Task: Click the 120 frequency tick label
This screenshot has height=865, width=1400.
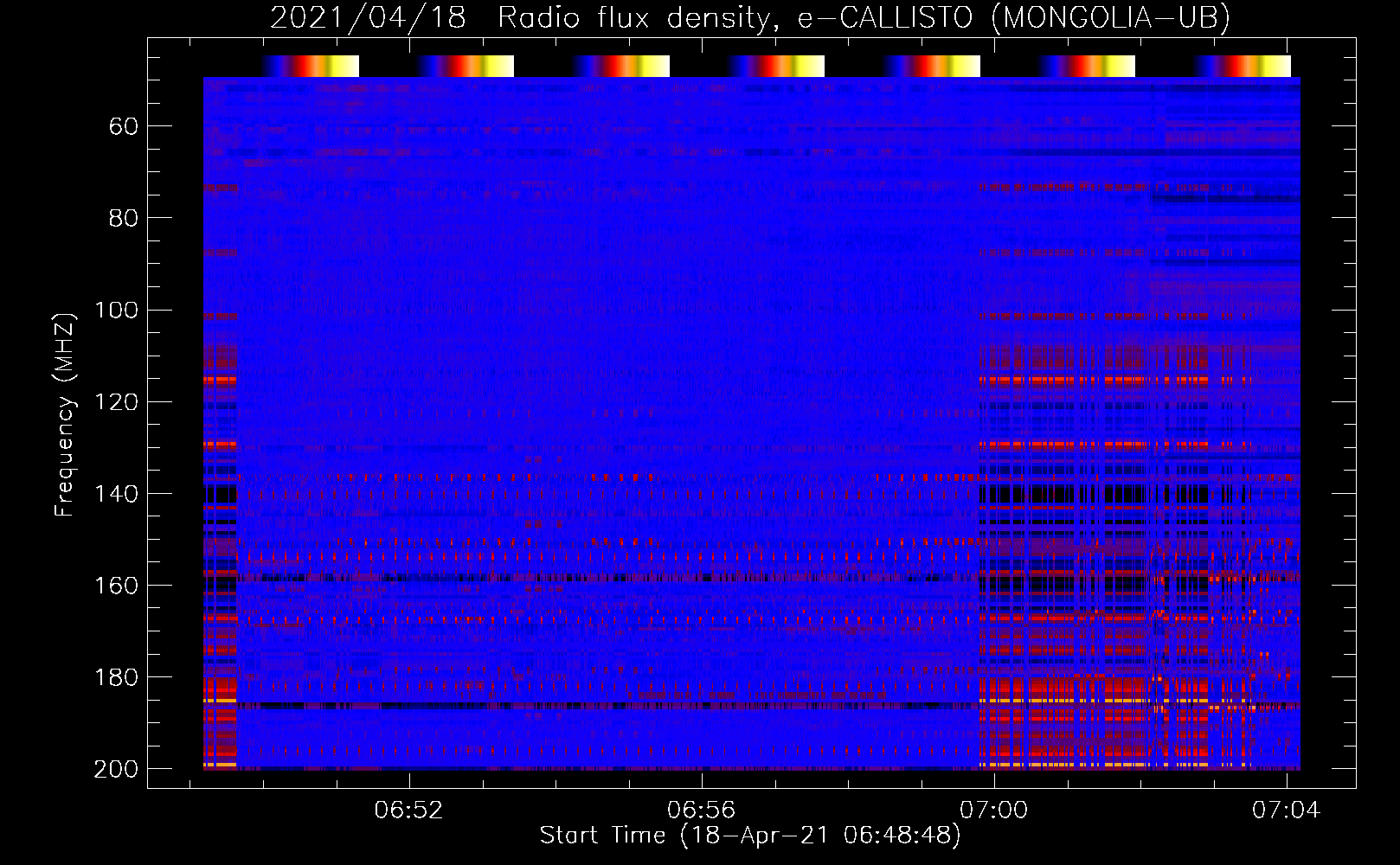Action: pos(116,401)
